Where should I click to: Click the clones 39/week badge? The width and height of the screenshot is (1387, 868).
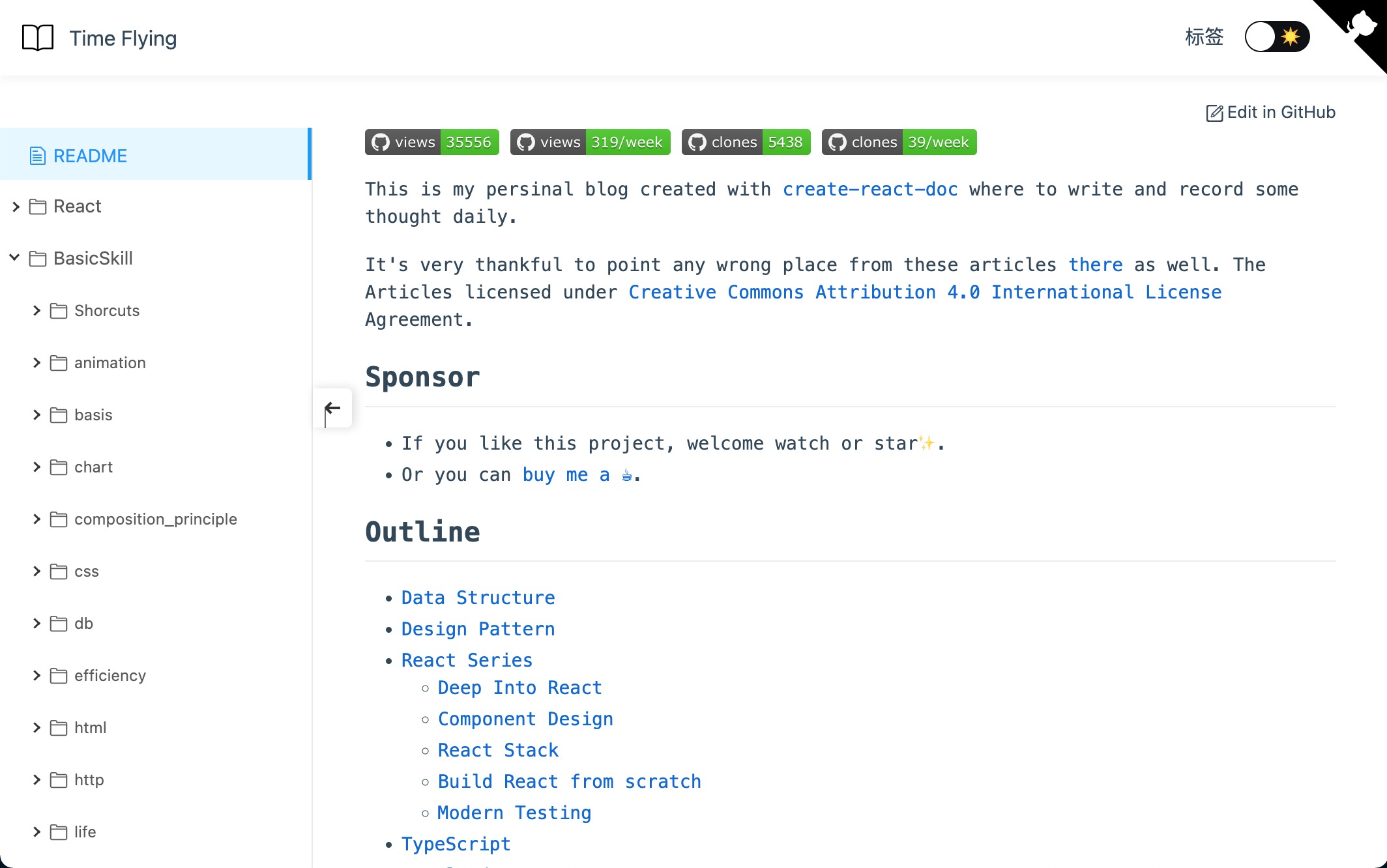click(x=899, y=142)
